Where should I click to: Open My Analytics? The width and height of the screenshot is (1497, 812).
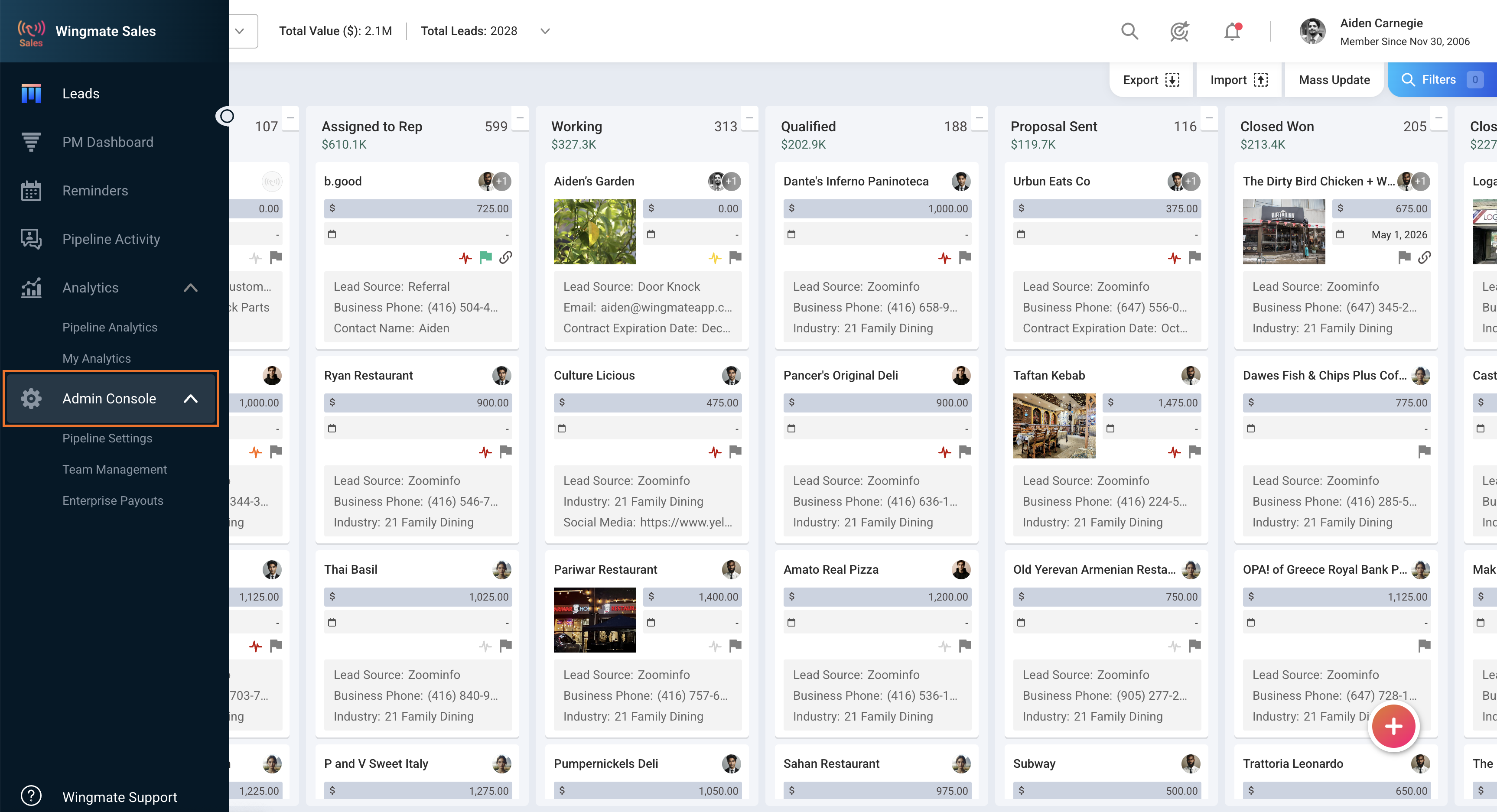point(97,358)
